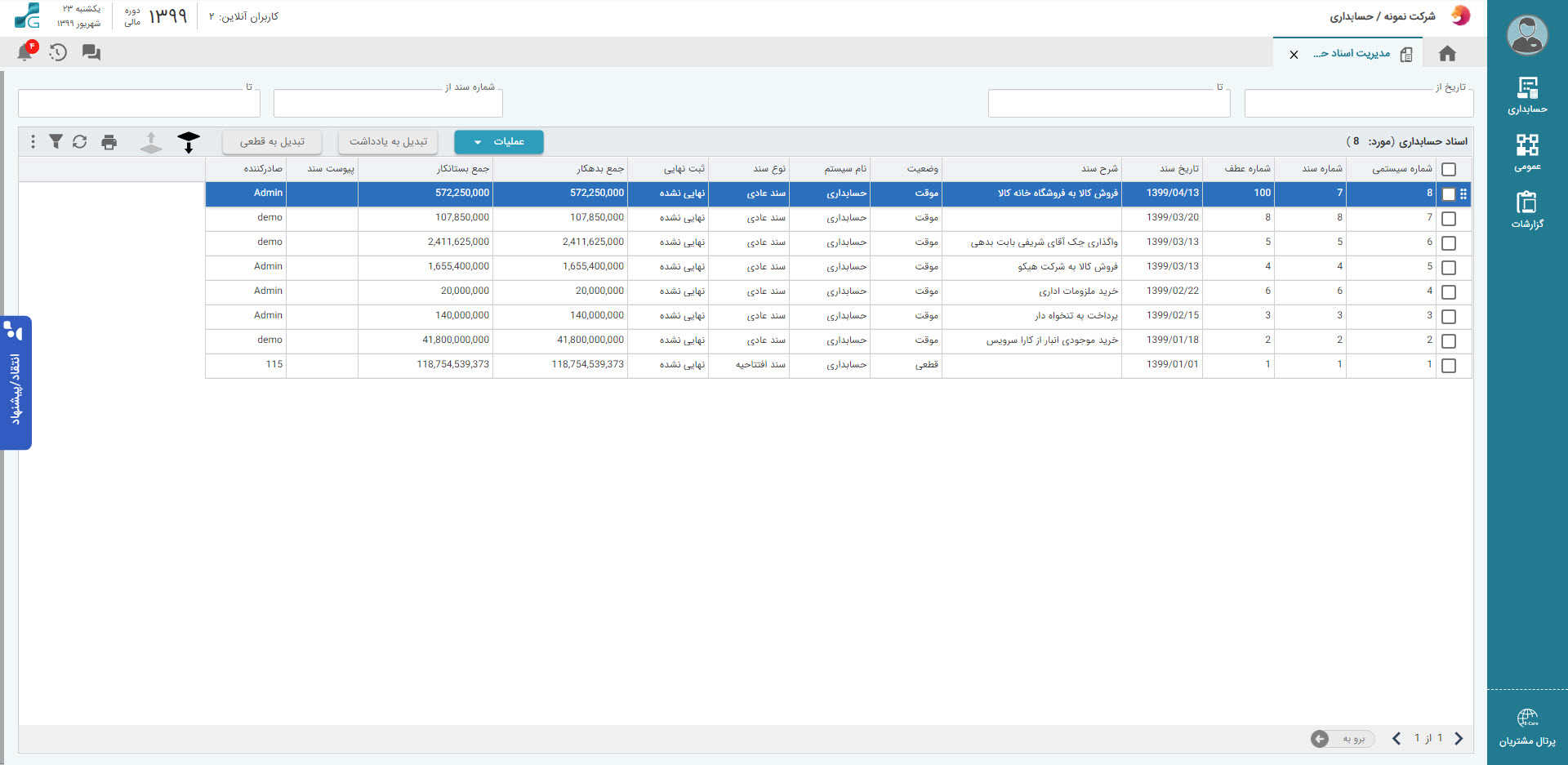Image resolution: width=1568 pixels, height=765 pixels.
Task: Focus the date 'تا' input field
Action: (1109, 104)
